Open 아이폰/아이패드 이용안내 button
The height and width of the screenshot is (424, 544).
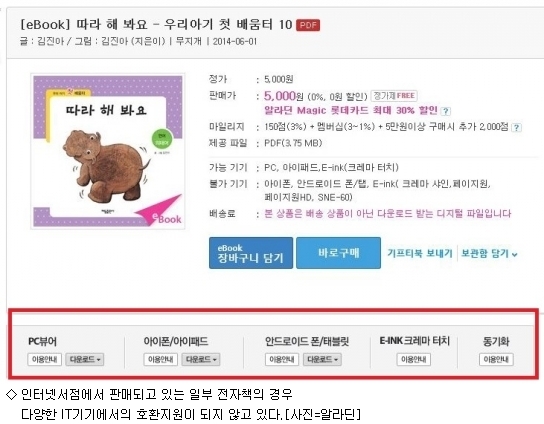coord(161,359)
